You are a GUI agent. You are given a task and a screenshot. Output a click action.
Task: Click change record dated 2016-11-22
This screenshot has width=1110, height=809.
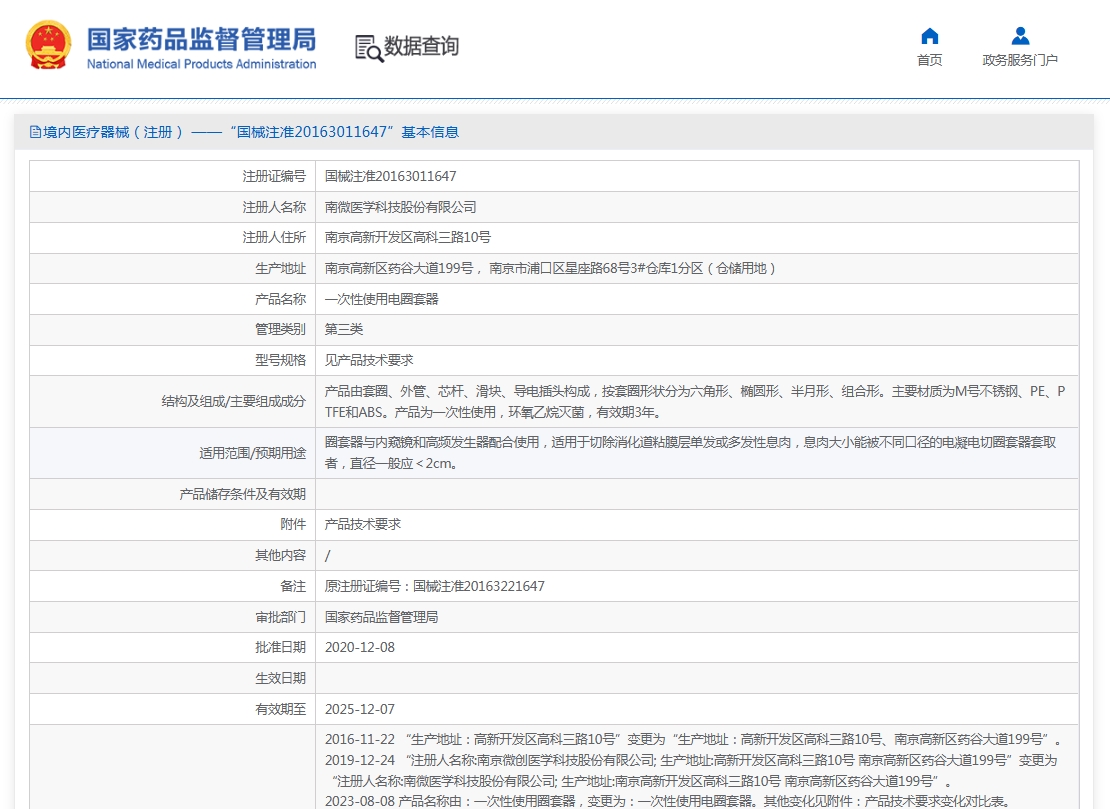pyautogui.click(x=693, y=740)
